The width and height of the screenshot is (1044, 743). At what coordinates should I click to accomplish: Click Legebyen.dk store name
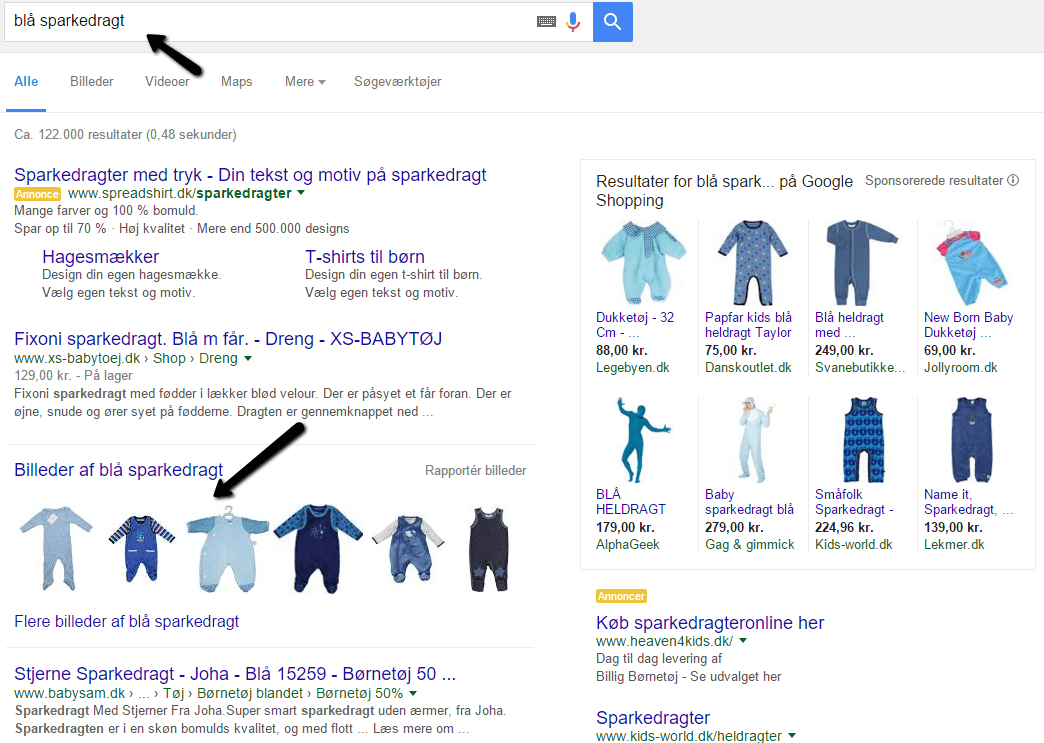(x=633, y=368)
